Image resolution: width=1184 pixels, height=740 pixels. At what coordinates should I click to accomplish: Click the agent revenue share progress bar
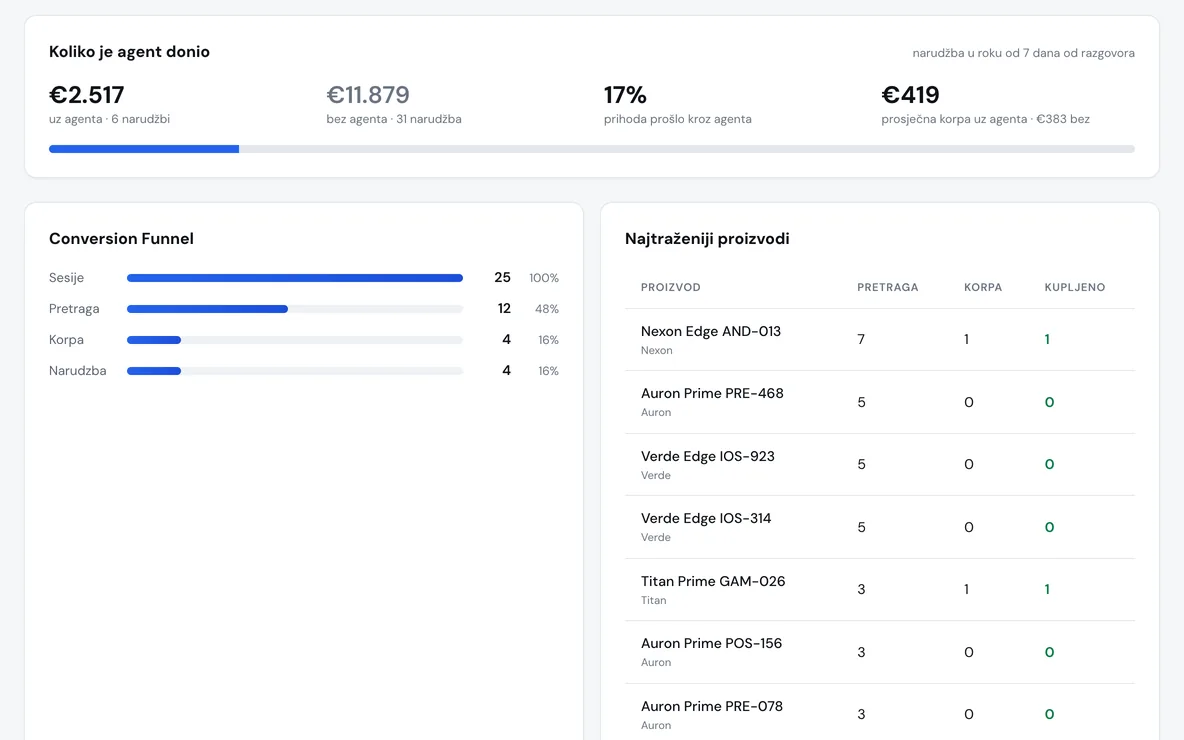pyautogui.click(x=591, y=149)
